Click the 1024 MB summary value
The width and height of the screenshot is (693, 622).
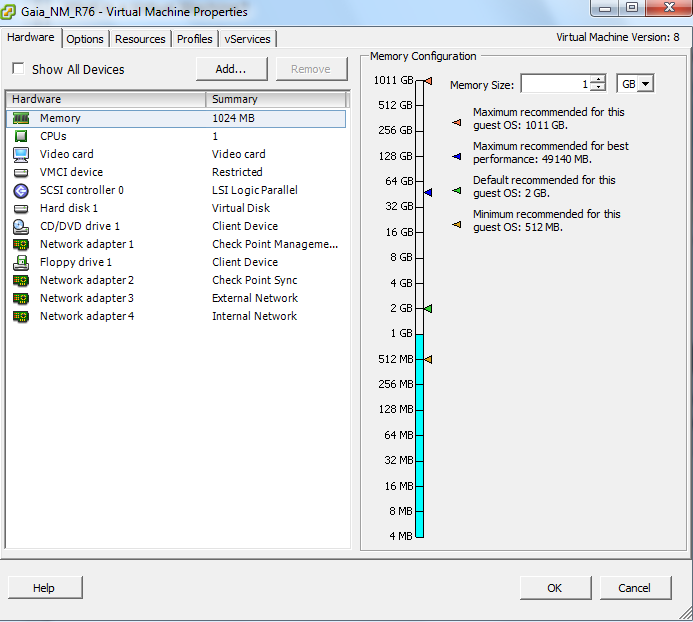pos(233,118)
